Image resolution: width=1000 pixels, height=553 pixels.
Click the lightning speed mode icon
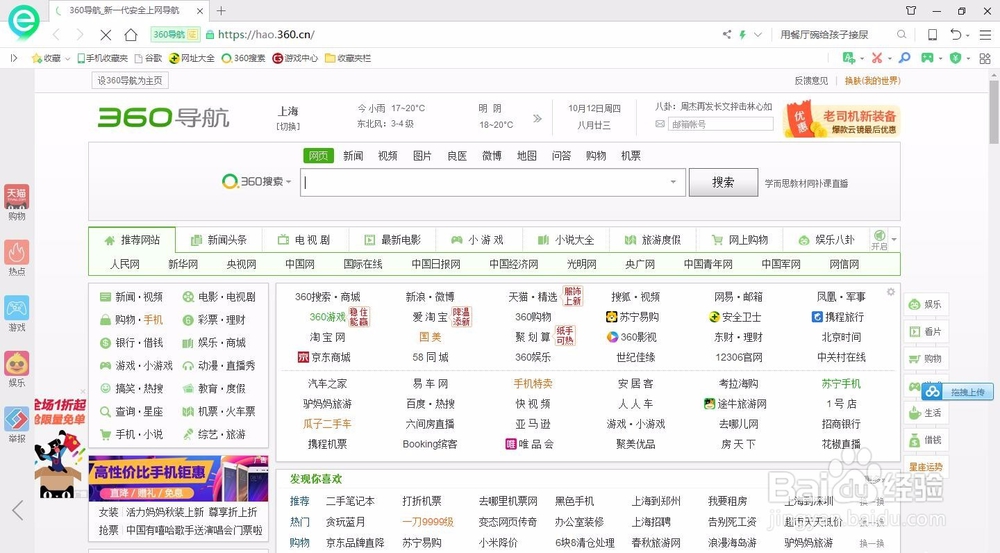point(742,34)
